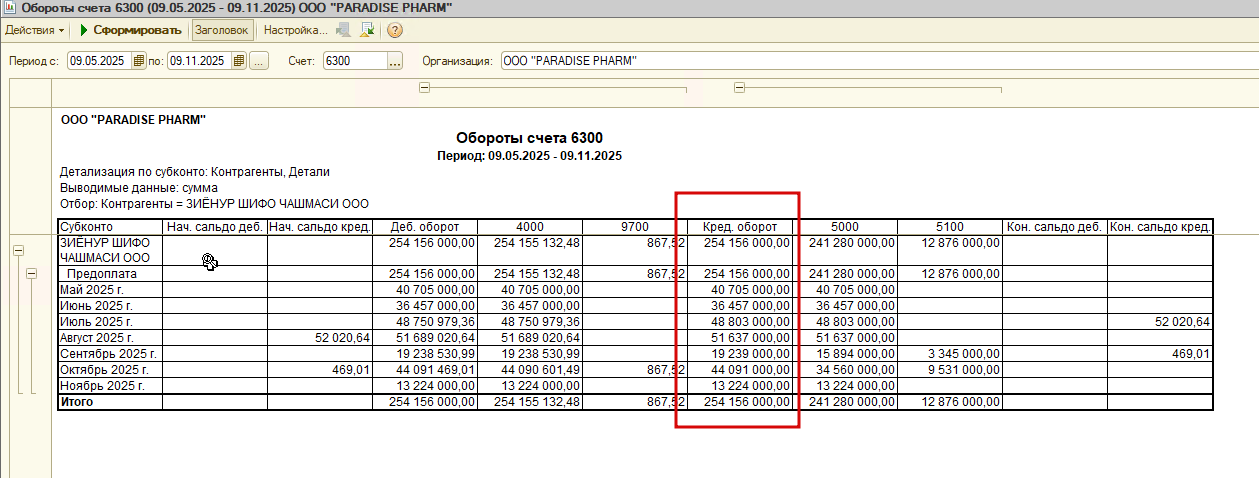Click the Октябрь 2025 г. row label
The height and width of the screenshot is (478, 1259).
103,369
